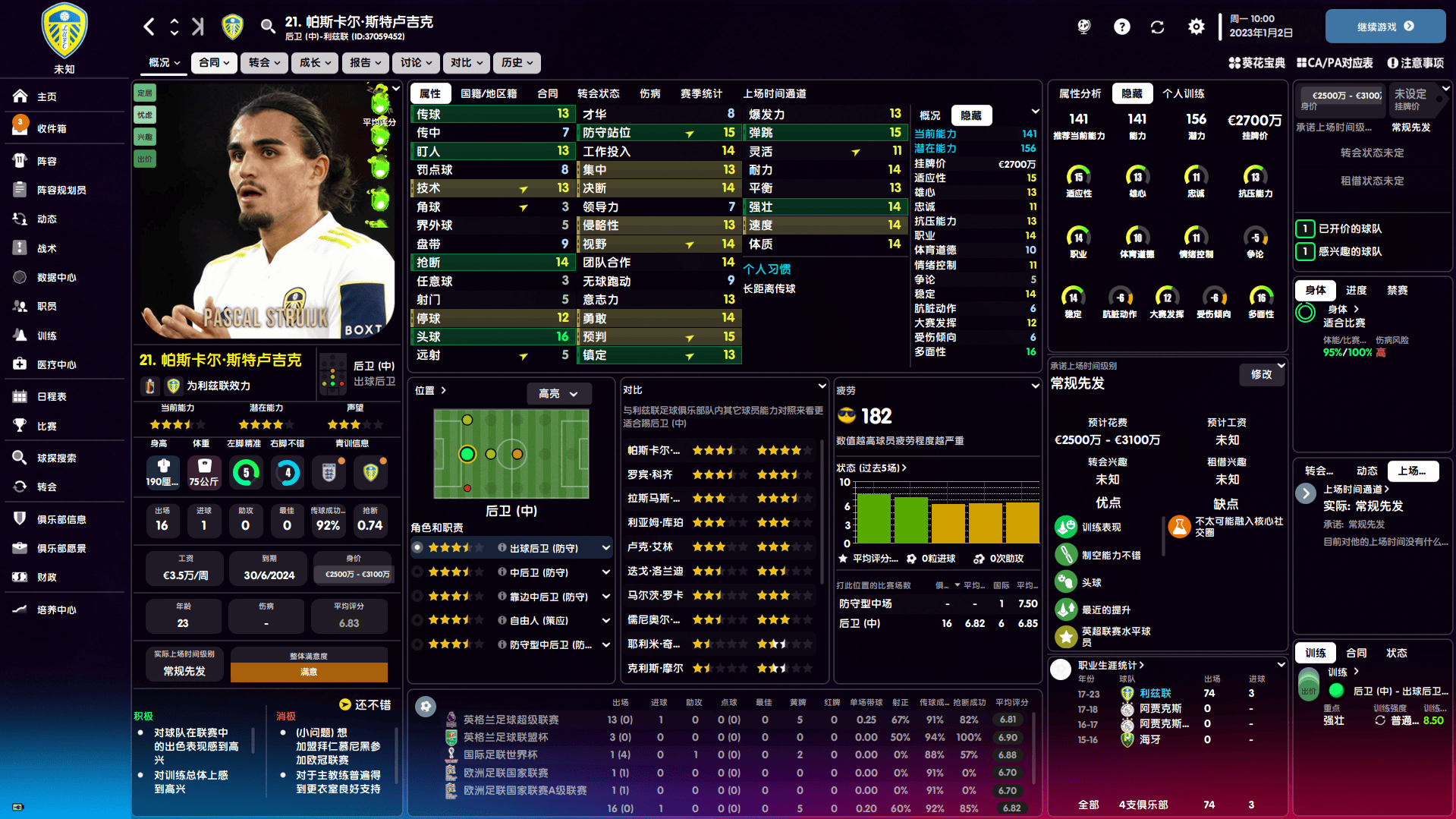Image resolution: width=1456 pixels, height=819 pixels.
Task: Open the help question mark icon
Action: 1121,27
